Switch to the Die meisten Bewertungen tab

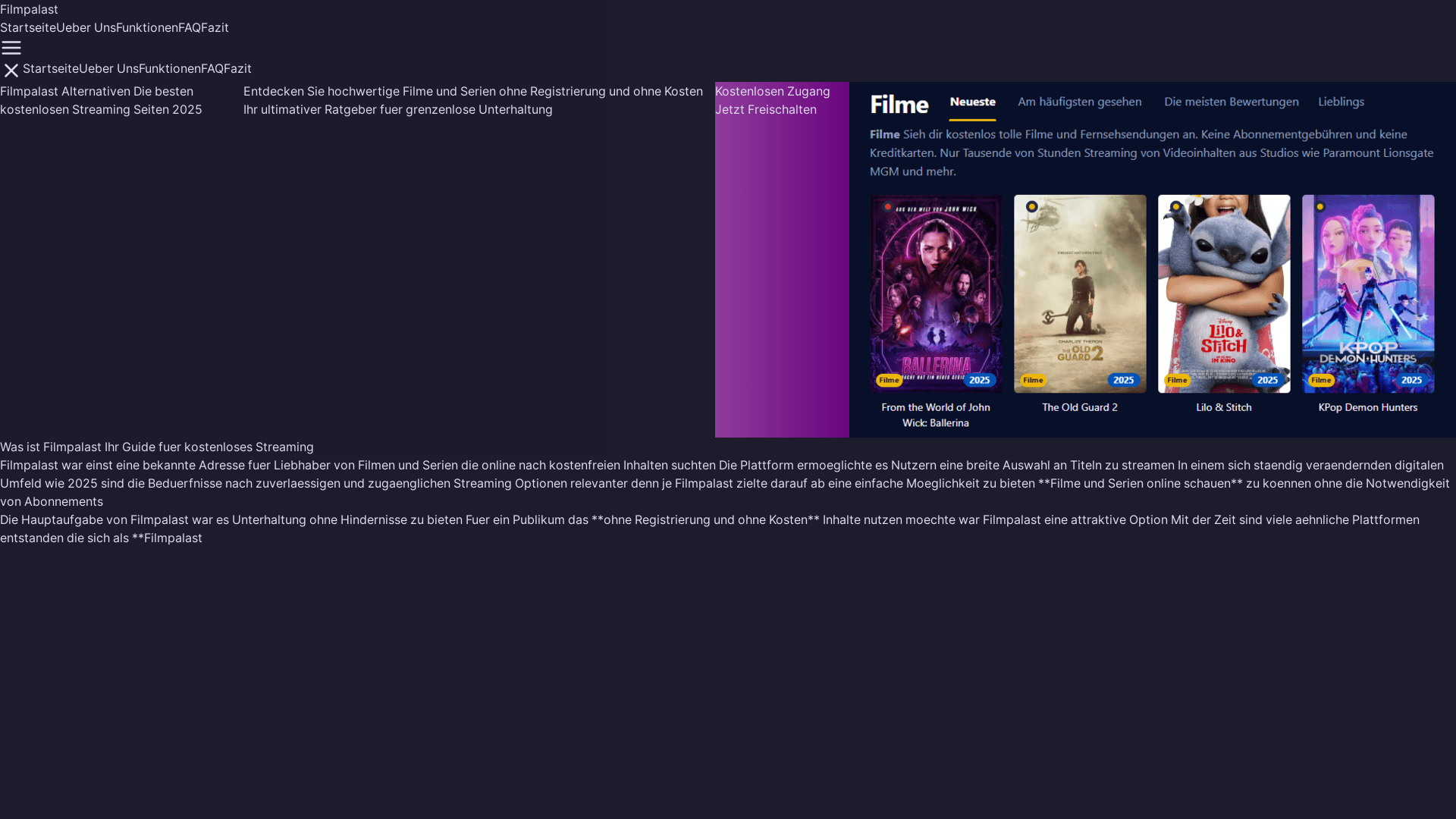(1231, 102)
